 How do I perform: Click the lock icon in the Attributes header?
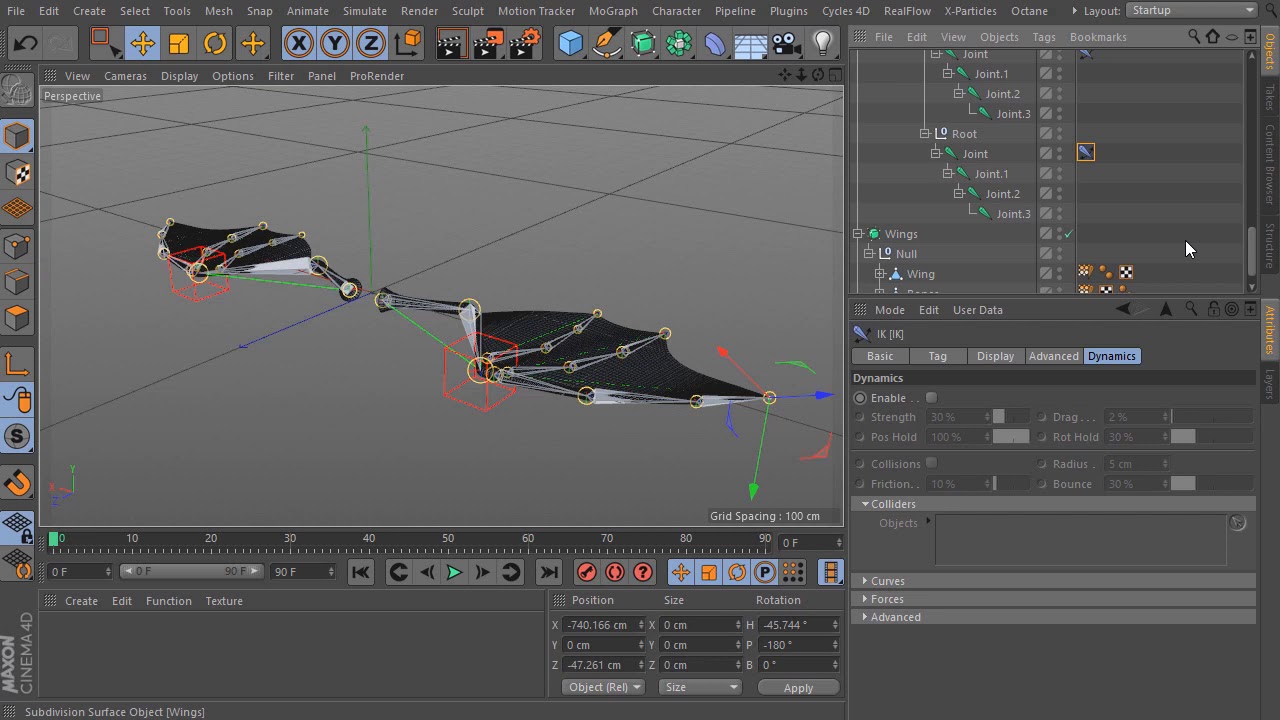(x=1213, y=310)
